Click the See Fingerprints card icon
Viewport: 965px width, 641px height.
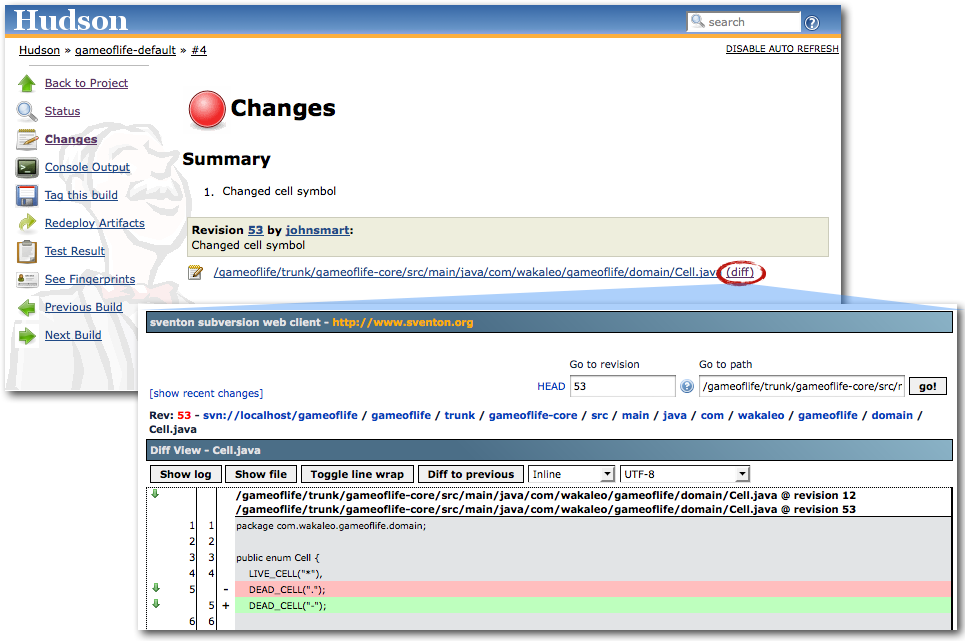tap(27, 279)
